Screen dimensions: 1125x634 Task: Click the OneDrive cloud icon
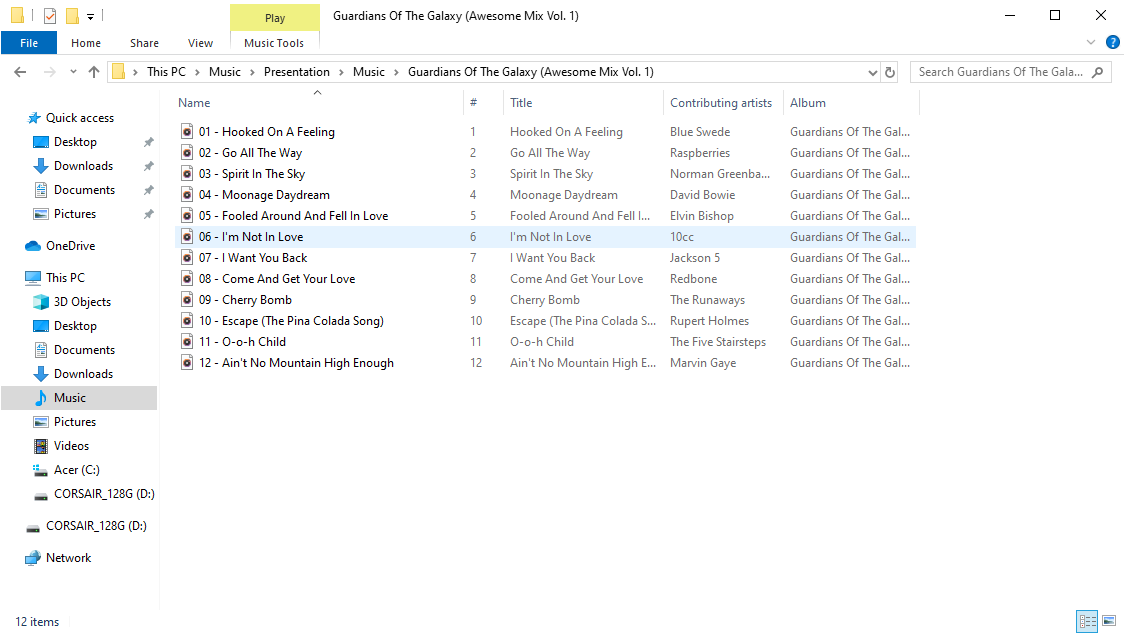(x=33, y=246)
